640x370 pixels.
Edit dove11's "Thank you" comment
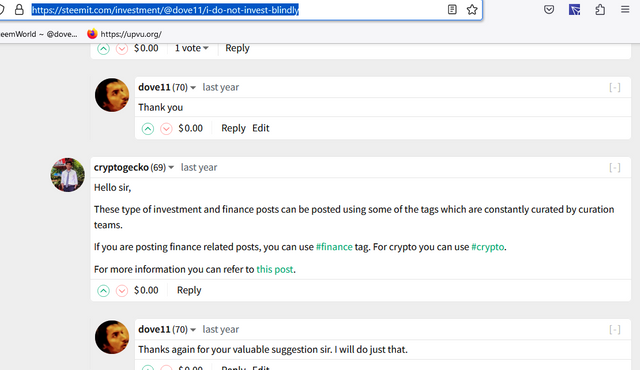click(261, 128)
